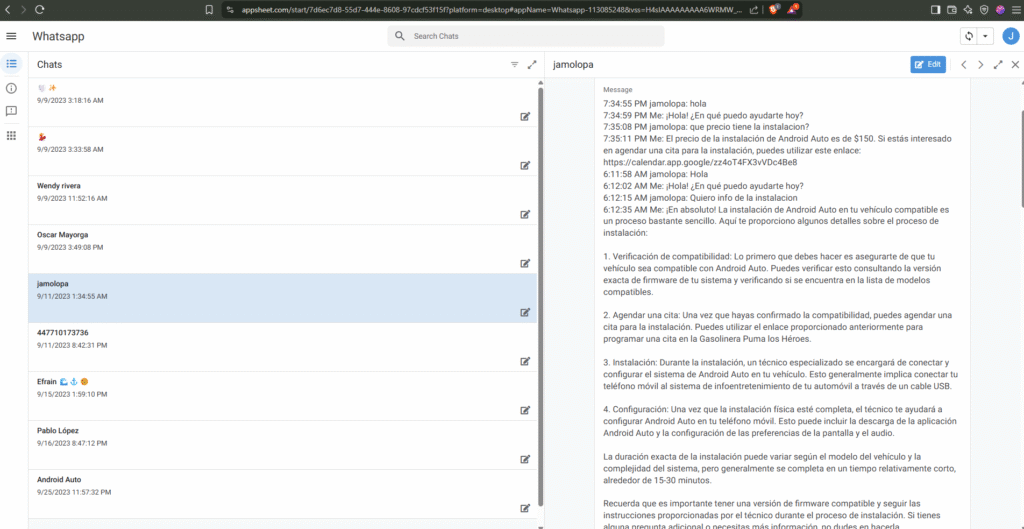Focus the Search Chats field
This screenshot has height=529, width=1024.
click(x=526, y=36)
